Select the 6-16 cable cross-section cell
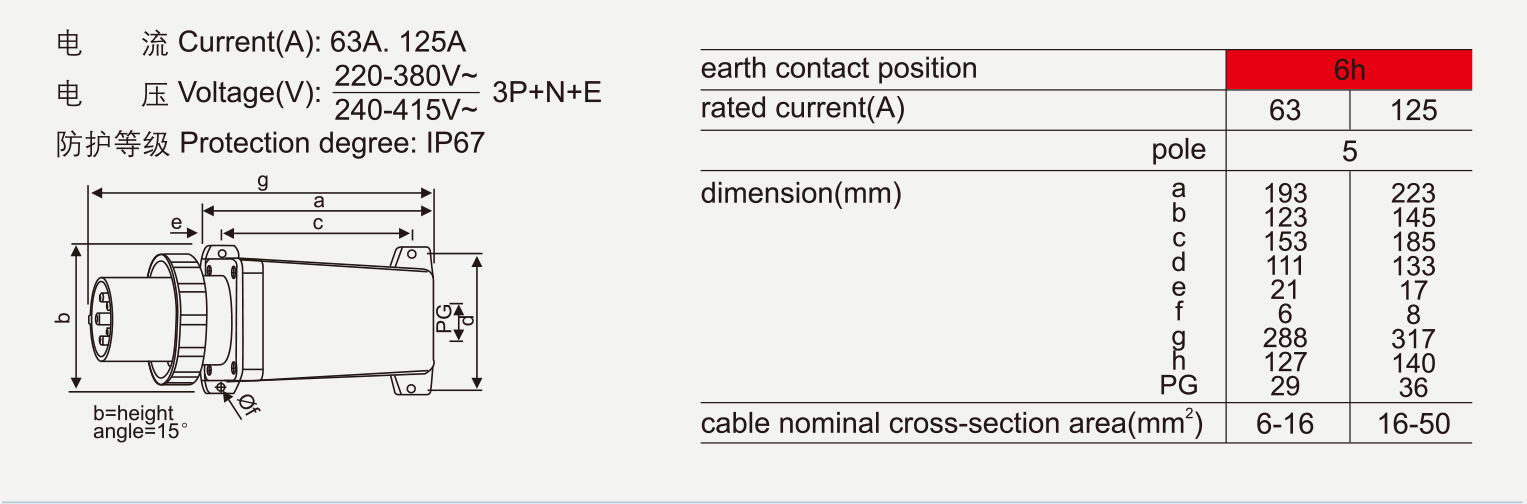This screenshot has height=504, width=1527. (1285, 424)
